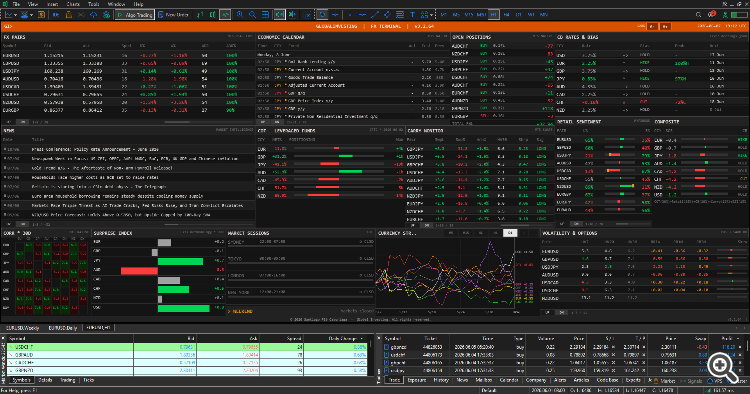This screenshot has height=394, width=750.
Task: Toggle Algo Trading on or off
Action: (x=135, y=15)
